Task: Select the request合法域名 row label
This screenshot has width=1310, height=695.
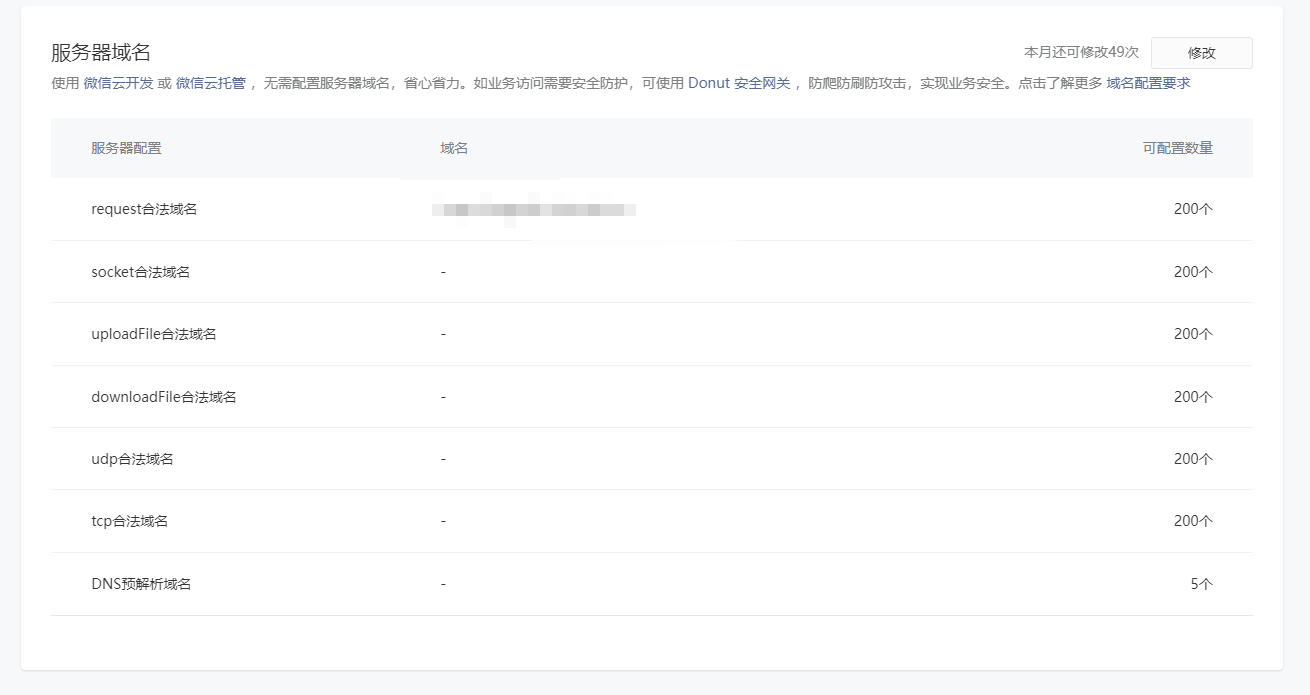Action: (x=144, y=209)
